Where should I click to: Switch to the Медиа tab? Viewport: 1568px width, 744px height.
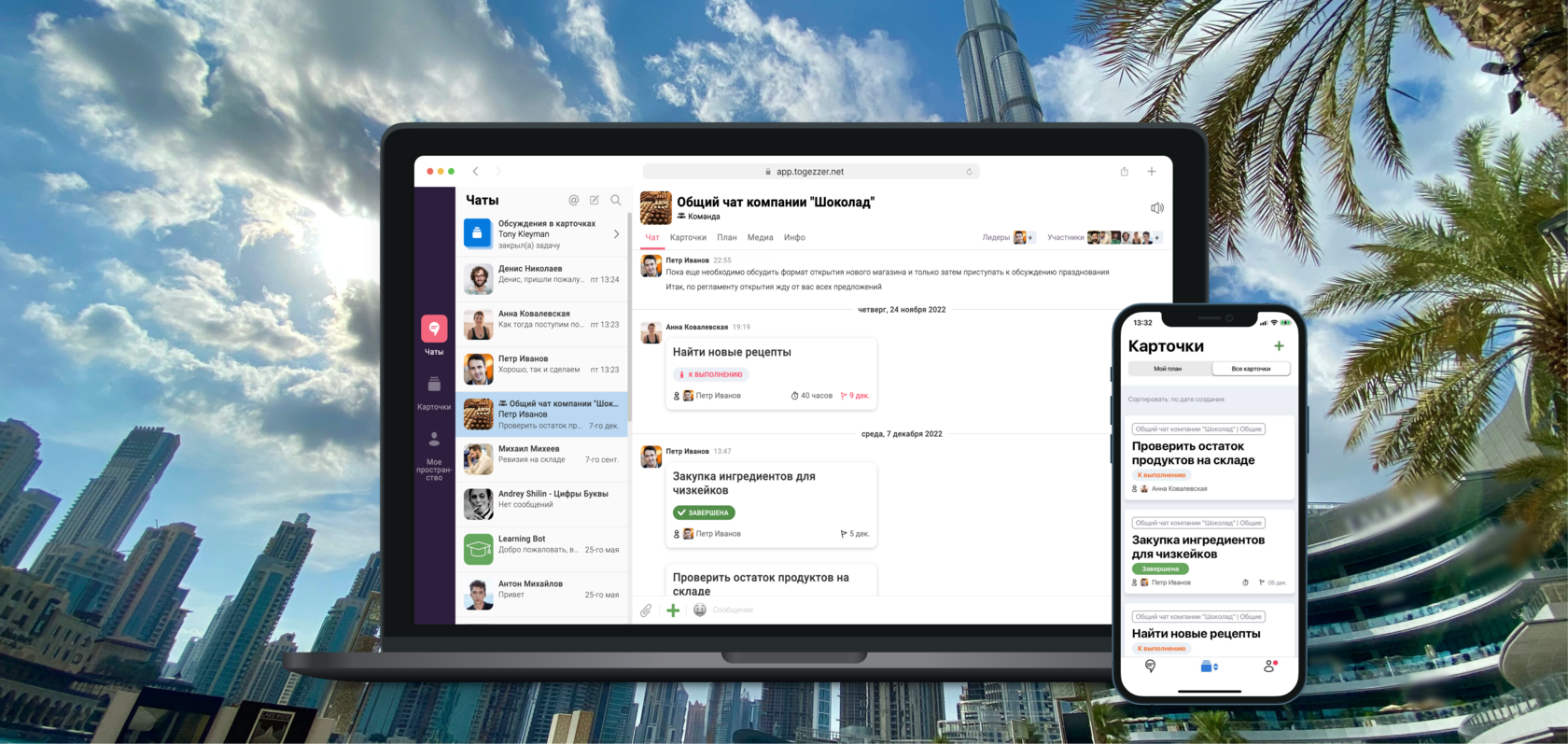761,237
